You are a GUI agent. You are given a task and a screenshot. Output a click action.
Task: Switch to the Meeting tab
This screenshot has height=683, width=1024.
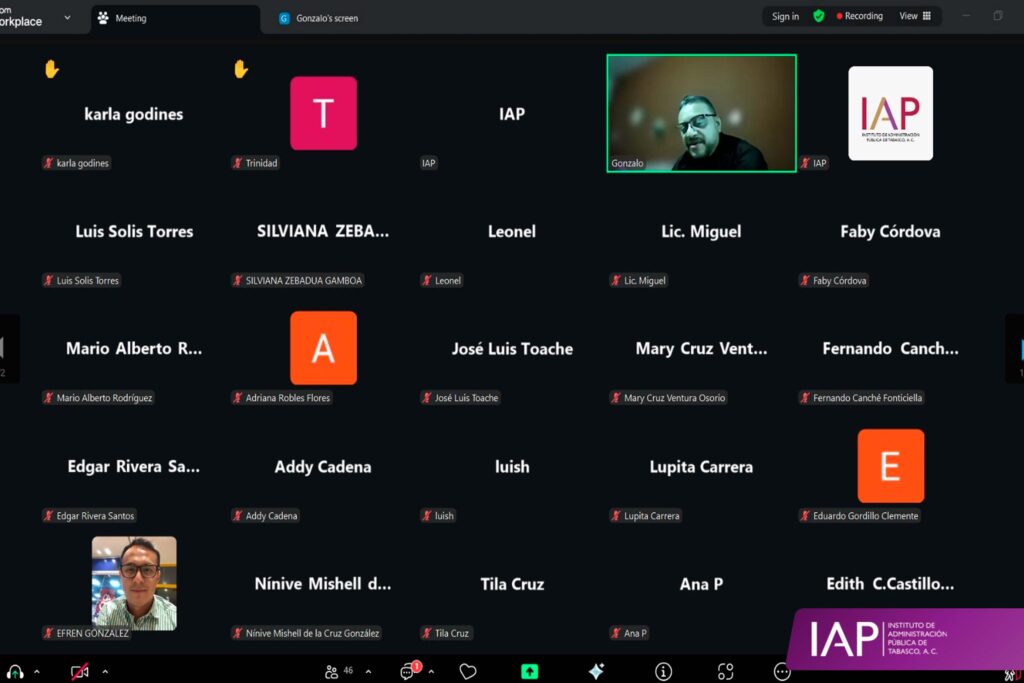pos(130,18)
